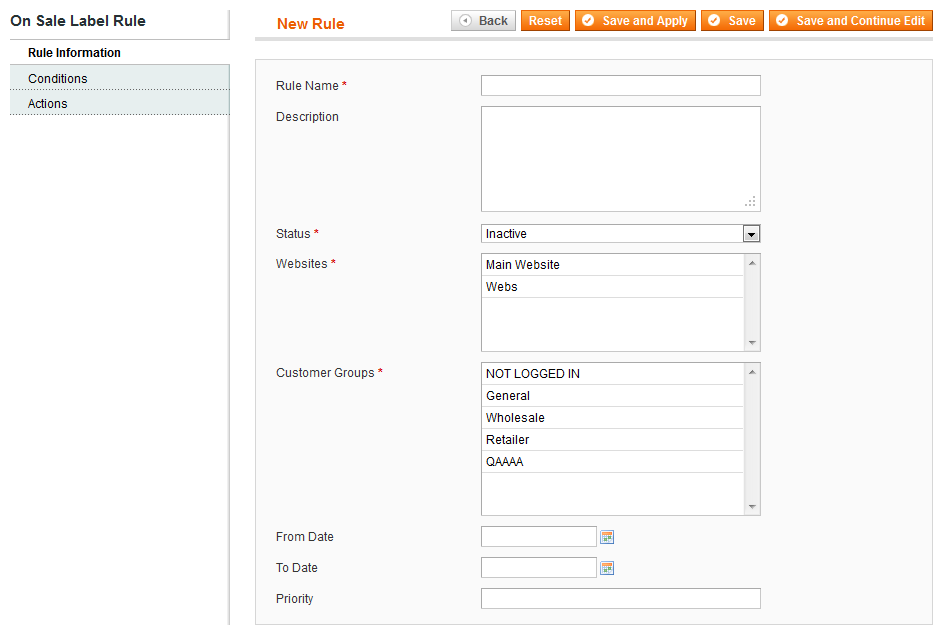943x635 pixels.
Task: Select NOT LOGGED IN customer group
Action: 613,373
